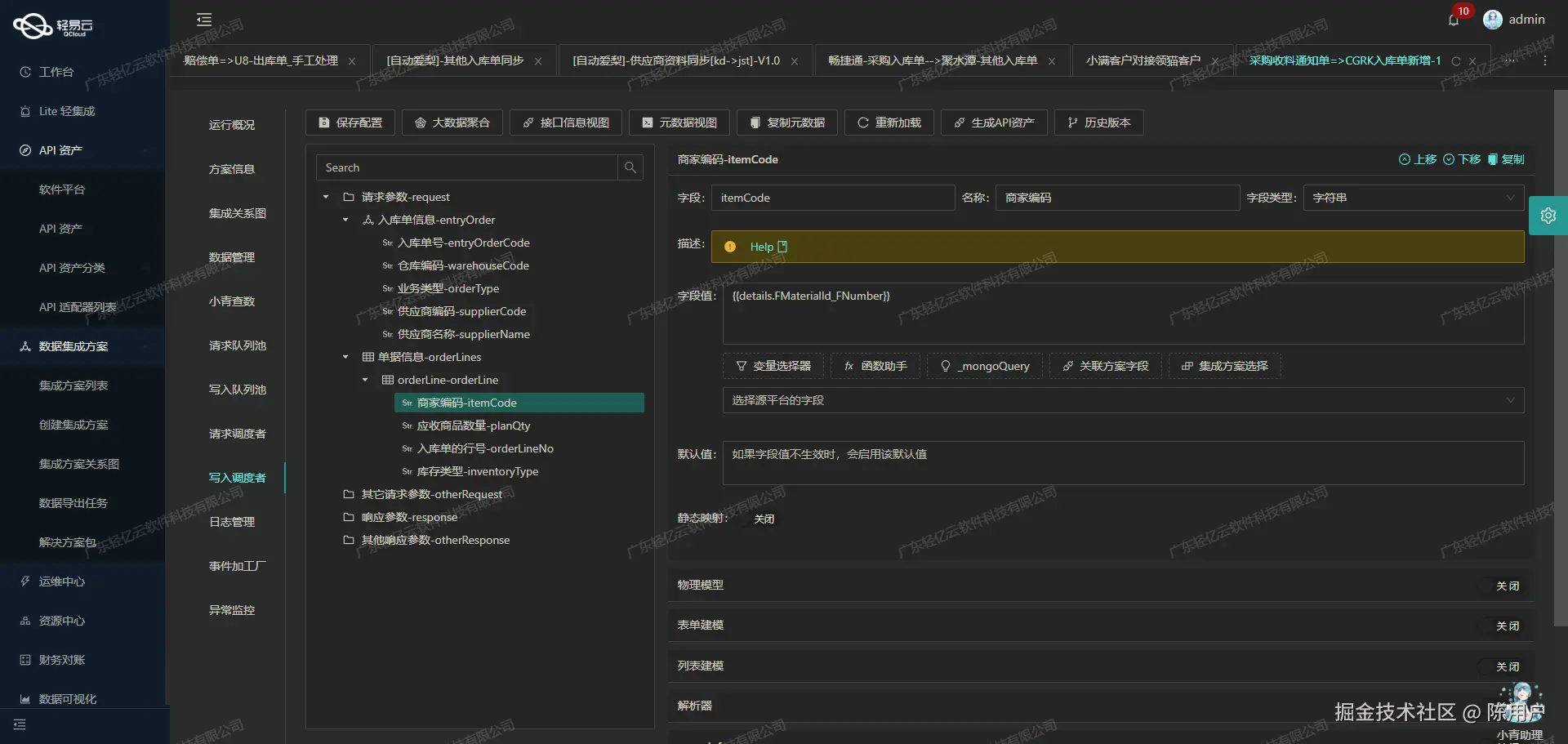Toggle 表单建模 switch
The width and height of the screenshot is (1568, 744).
coord(1501,626)
